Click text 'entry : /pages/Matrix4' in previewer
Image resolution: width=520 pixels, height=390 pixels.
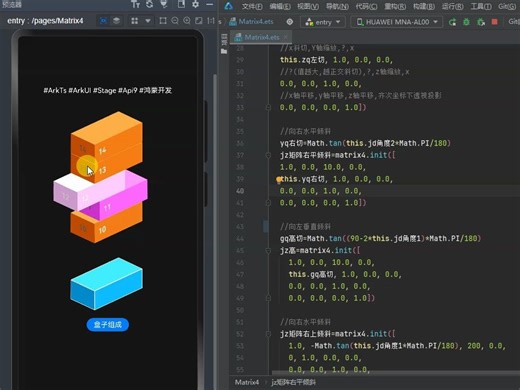click(x=45, y=21)
